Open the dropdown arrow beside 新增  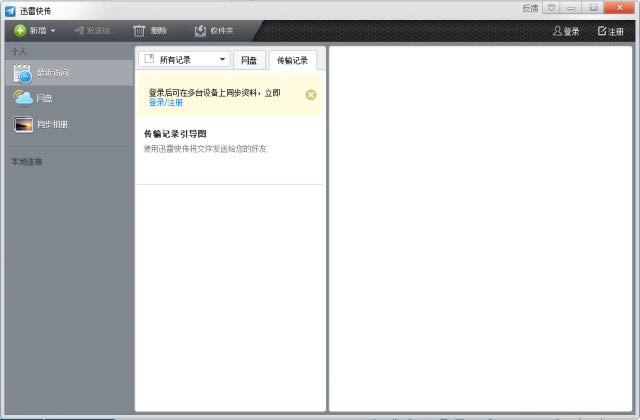[x=53, y=31]
